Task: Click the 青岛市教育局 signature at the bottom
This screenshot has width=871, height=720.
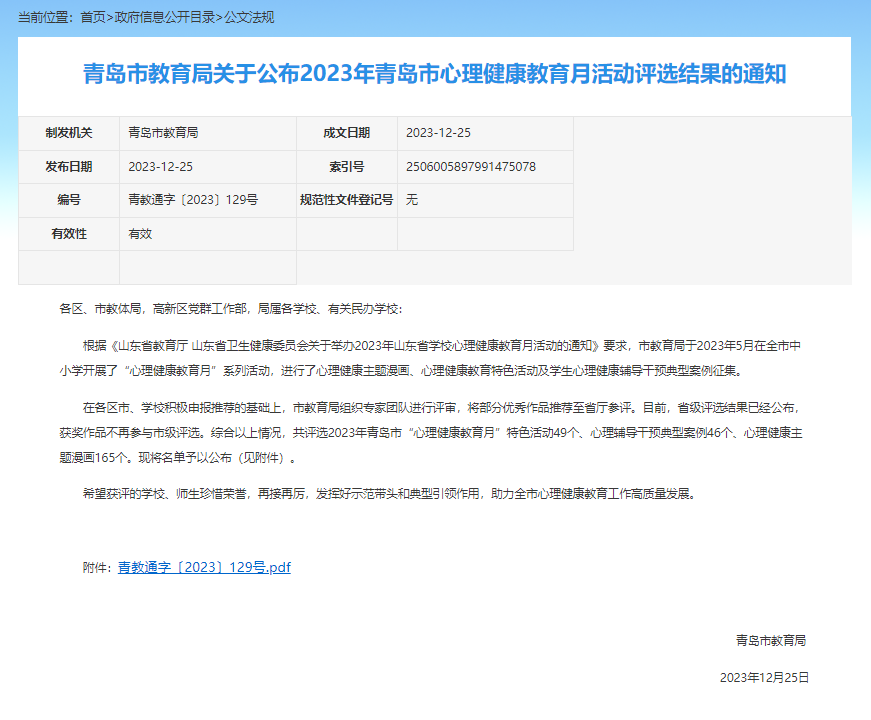Action: 770,641
